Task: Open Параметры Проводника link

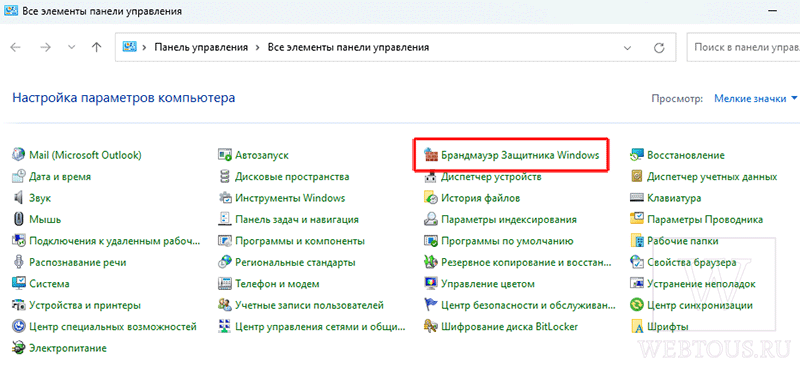Action: tap(705, 219)
